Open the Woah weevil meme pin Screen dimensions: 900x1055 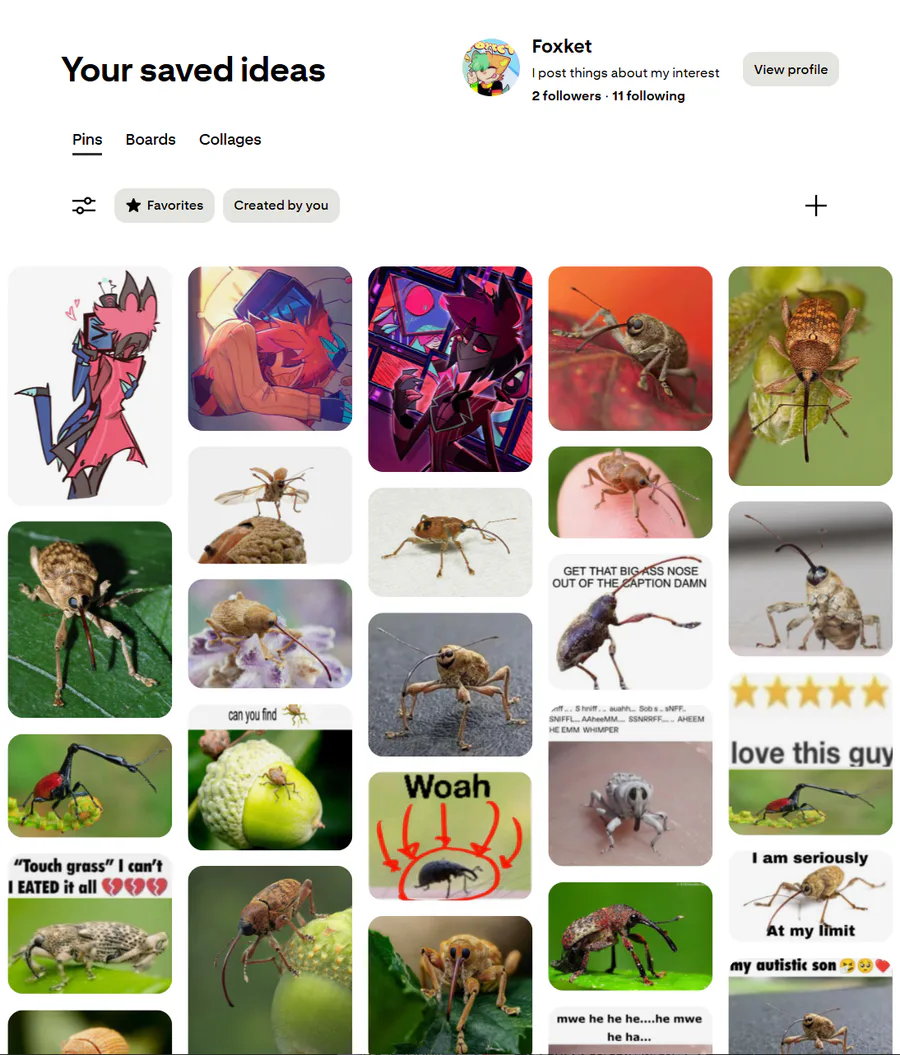[450, 836]
